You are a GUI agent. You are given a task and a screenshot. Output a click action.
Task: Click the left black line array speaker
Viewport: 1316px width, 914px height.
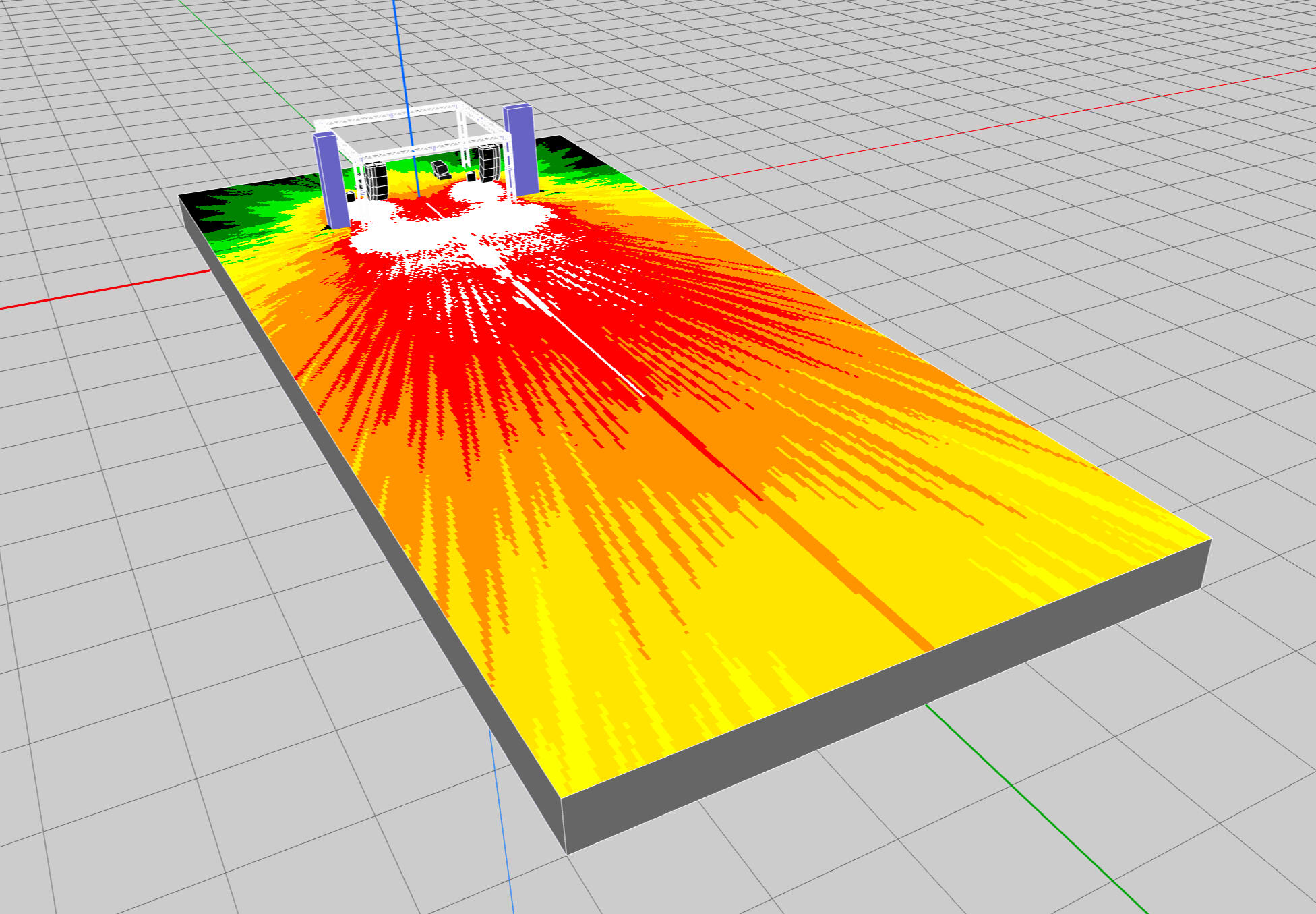pos(378,181)
